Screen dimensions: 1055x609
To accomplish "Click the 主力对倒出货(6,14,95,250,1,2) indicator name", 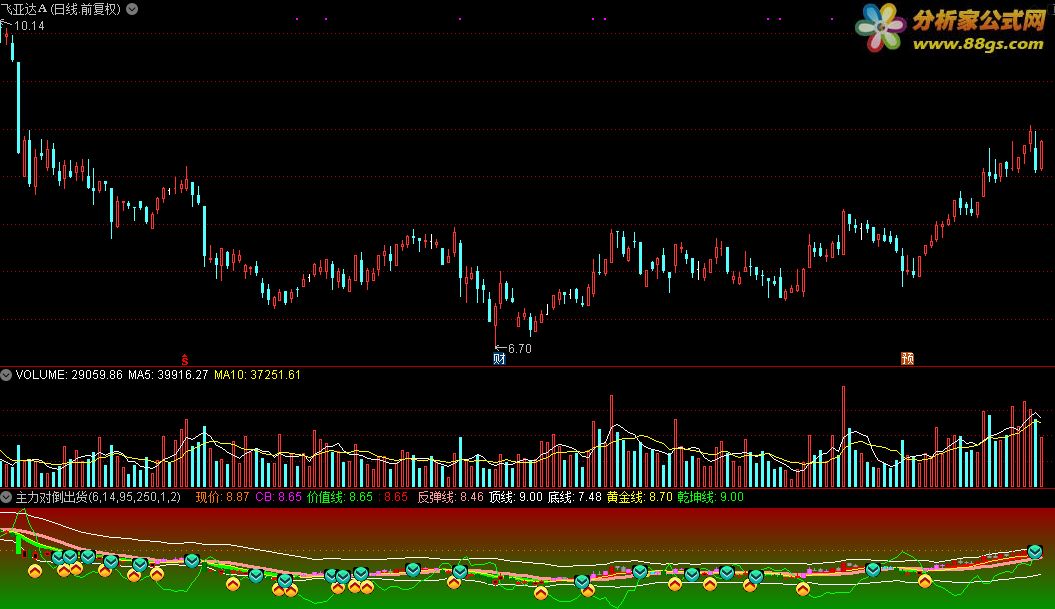I will point(98,497).
